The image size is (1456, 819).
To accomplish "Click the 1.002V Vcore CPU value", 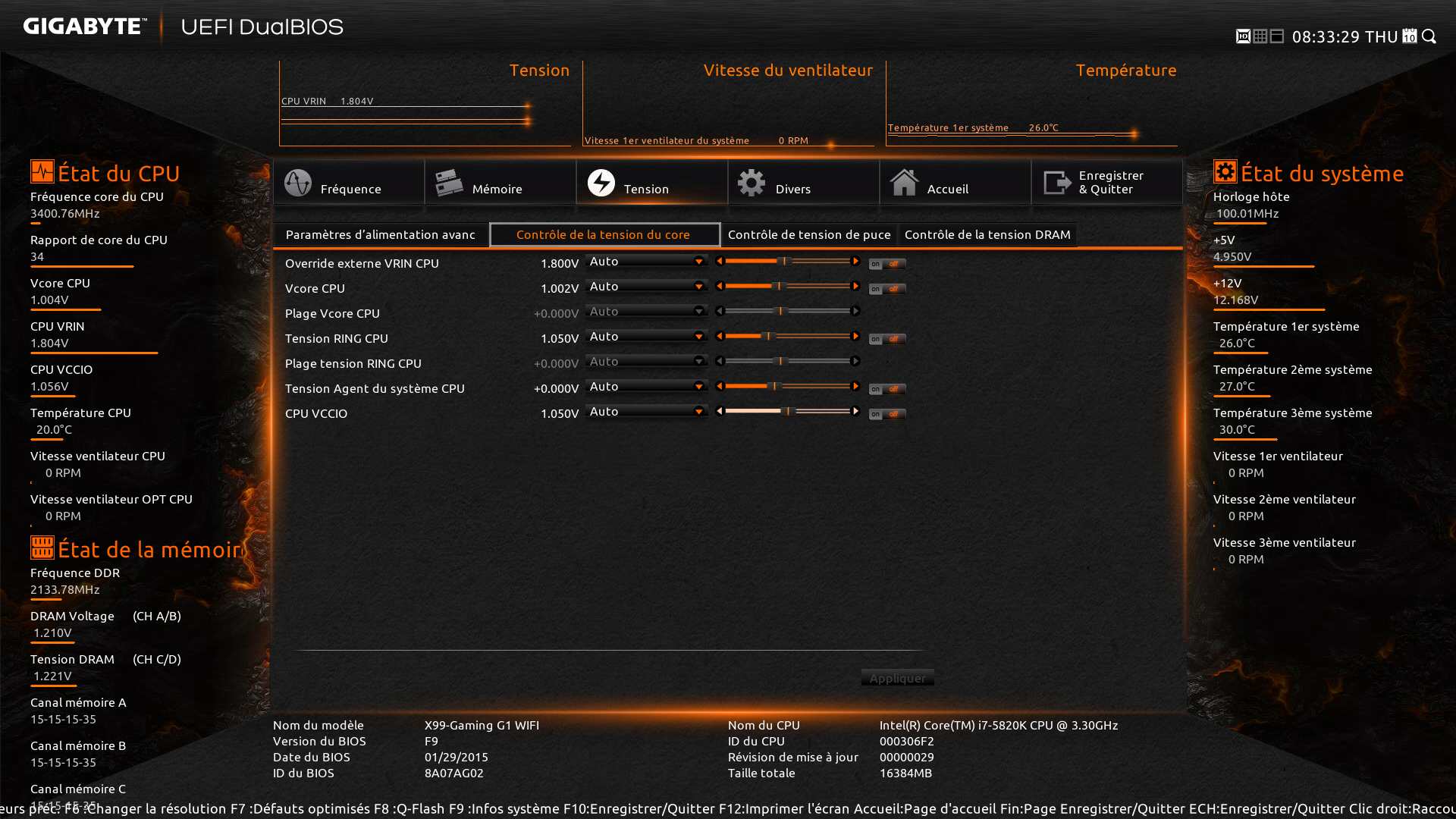I will pos(560,288).
